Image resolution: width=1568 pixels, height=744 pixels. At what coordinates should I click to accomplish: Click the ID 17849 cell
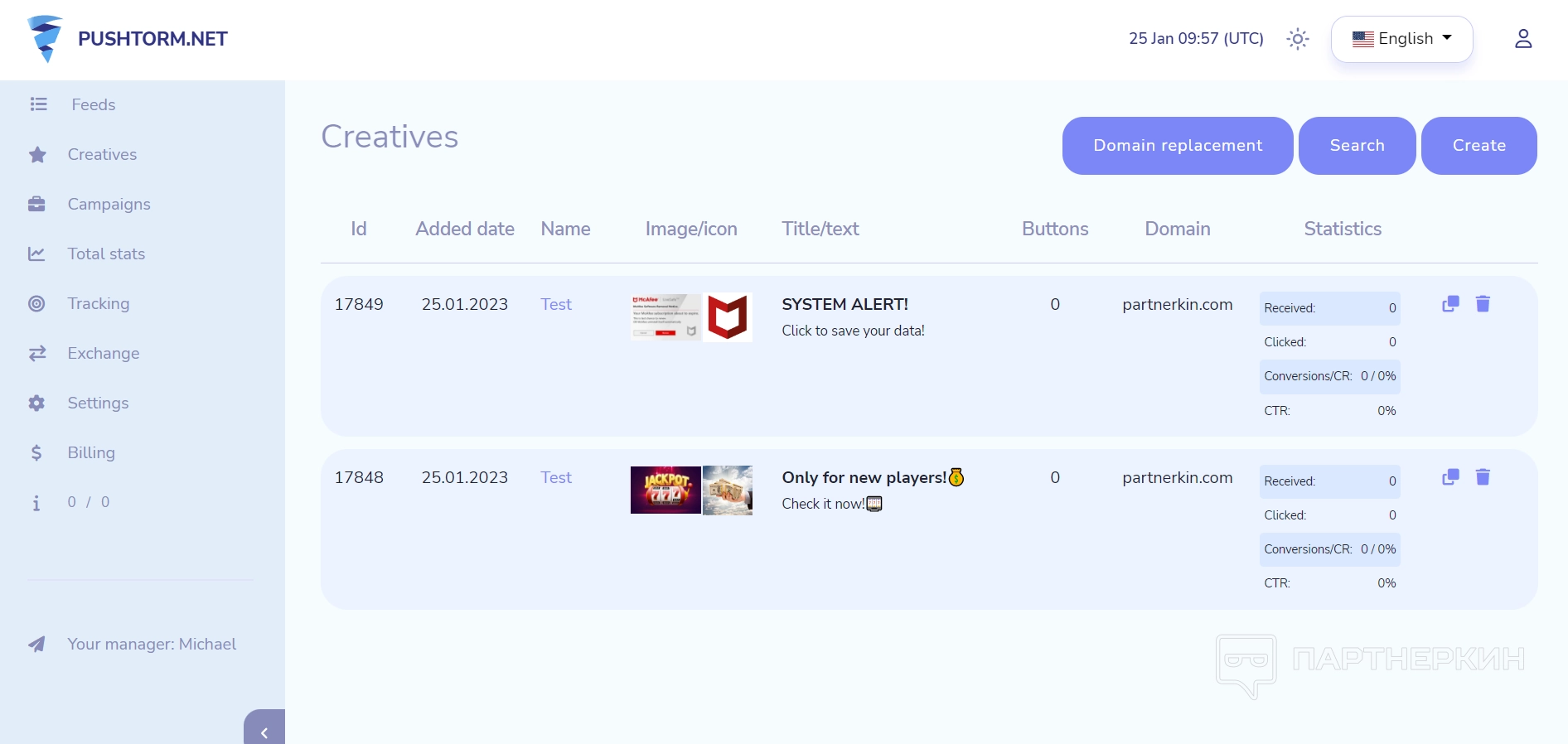pos(359,304)
